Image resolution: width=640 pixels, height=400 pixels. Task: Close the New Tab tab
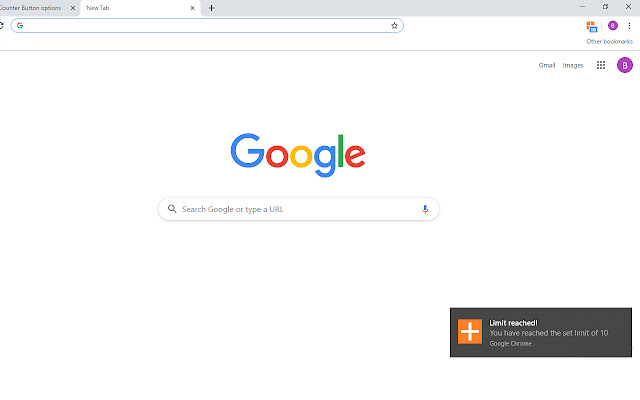(192, 8)
